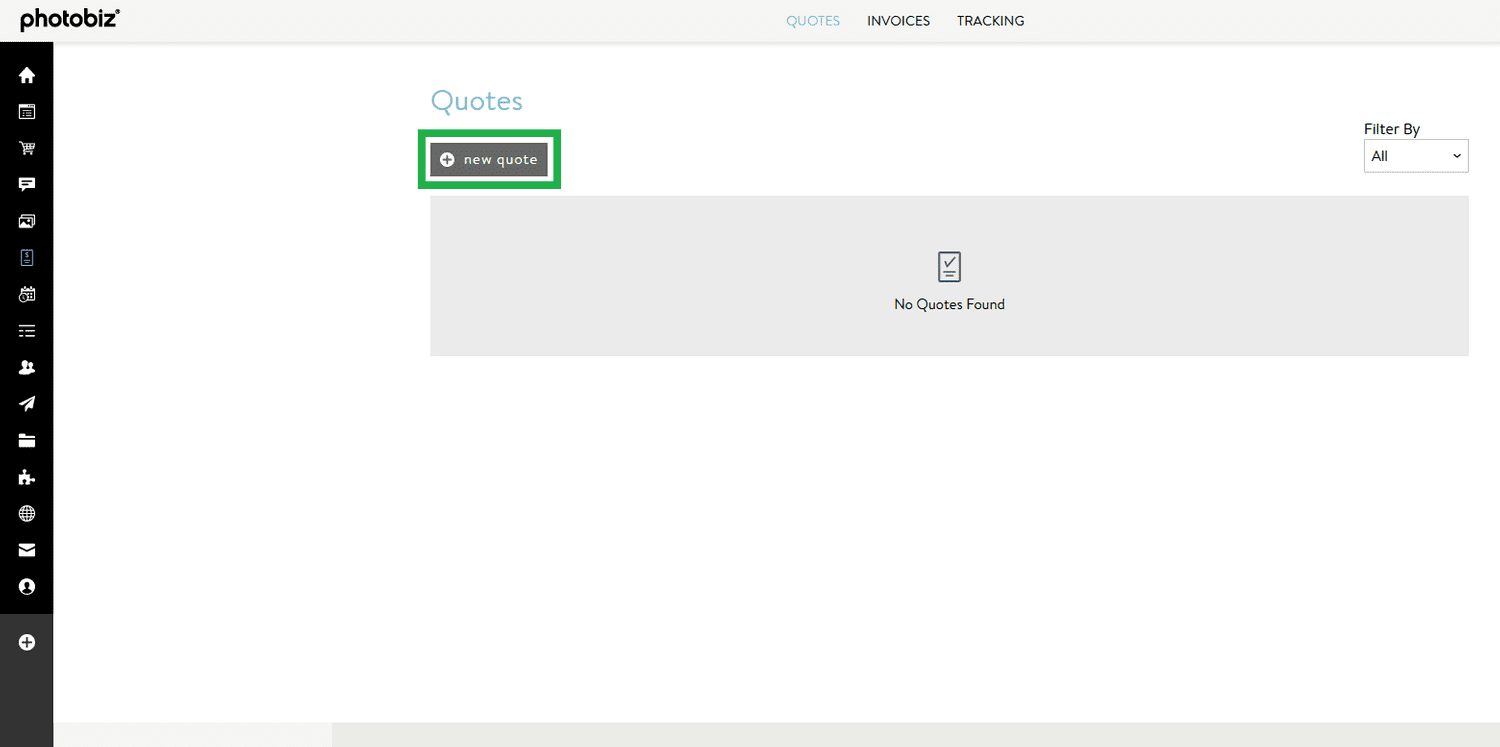Click the paper plane marketing icon
This screenshot has width=1500, height=747.
tap(27, 404)
